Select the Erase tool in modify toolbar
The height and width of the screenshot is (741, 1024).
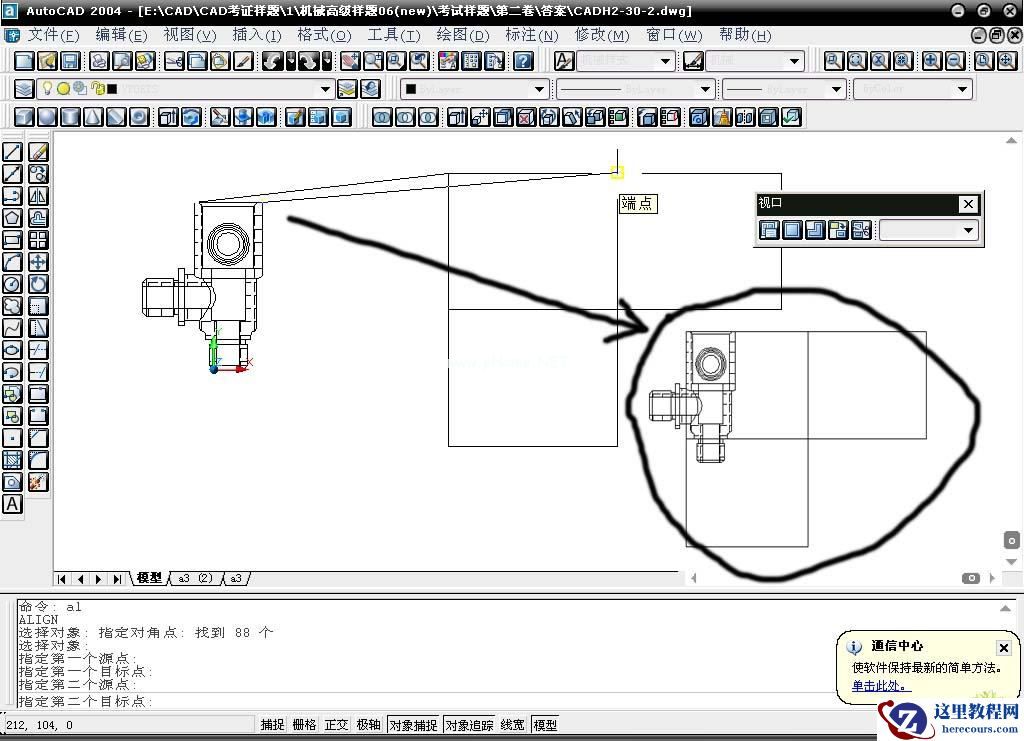coord(38,151)
